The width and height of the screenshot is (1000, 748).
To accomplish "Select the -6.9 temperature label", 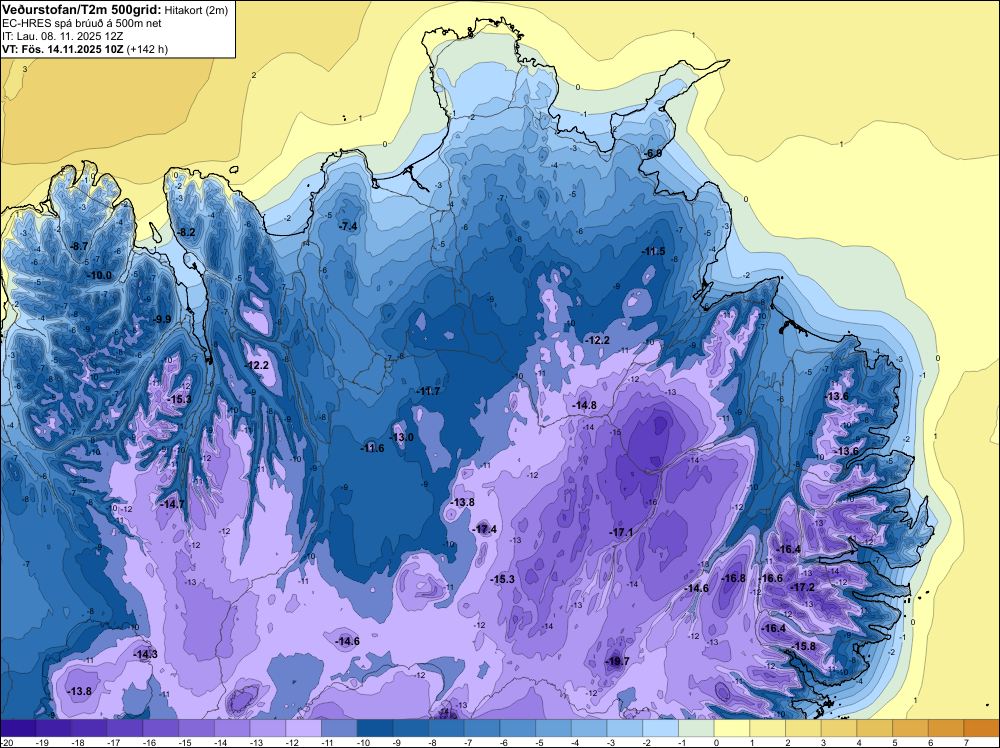I will click(x=653, y=153).
